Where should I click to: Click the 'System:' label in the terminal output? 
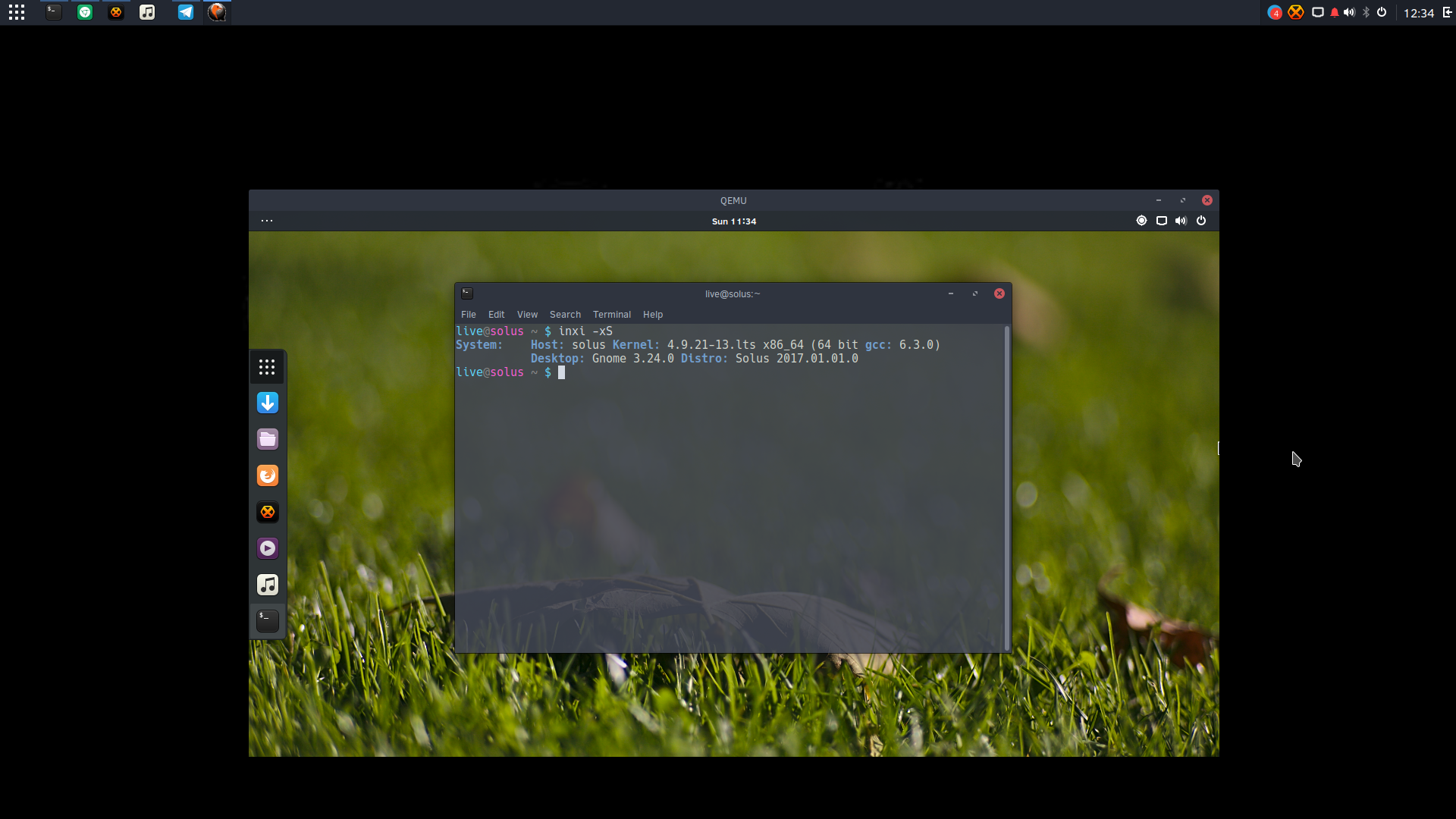[x=479, y=345]
